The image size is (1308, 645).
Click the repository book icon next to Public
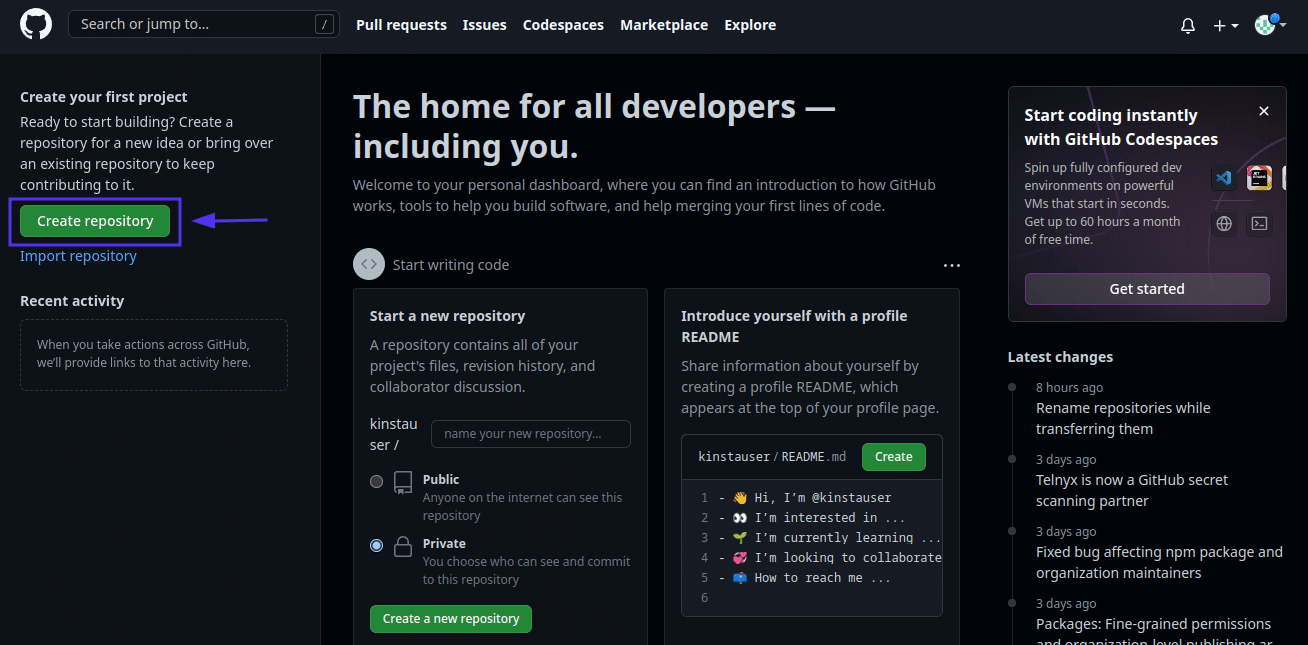point(403,483)
